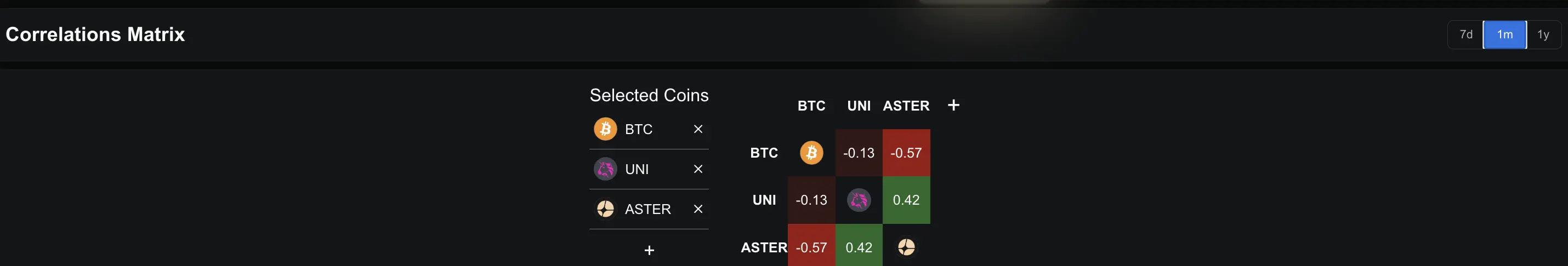This screenshot has width=1568, height=266.
Task: Remove ASTER from Selected Coins
Action: tap(698, 210)
